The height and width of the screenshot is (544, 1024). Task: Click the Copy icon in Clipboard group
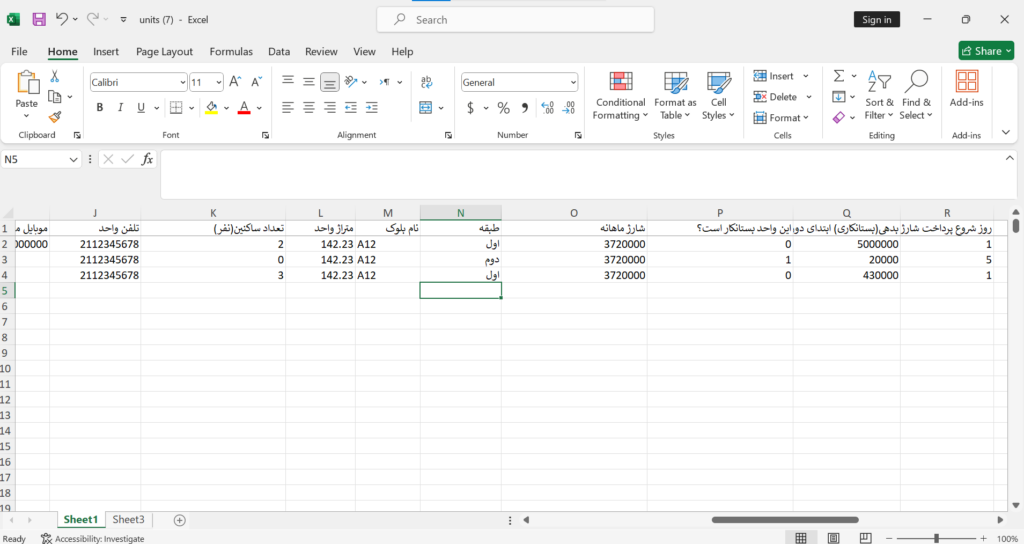pos(55,97)
